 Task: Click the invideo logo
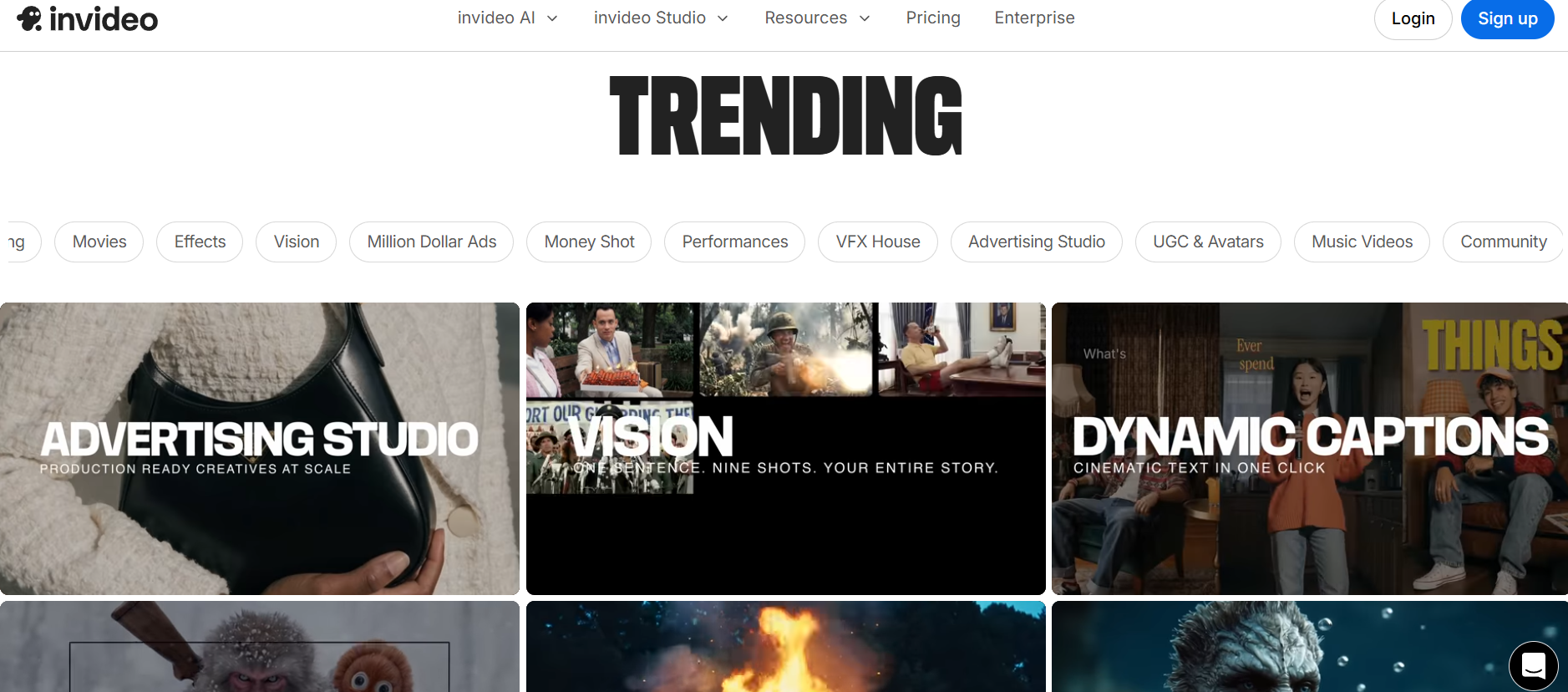87,18
